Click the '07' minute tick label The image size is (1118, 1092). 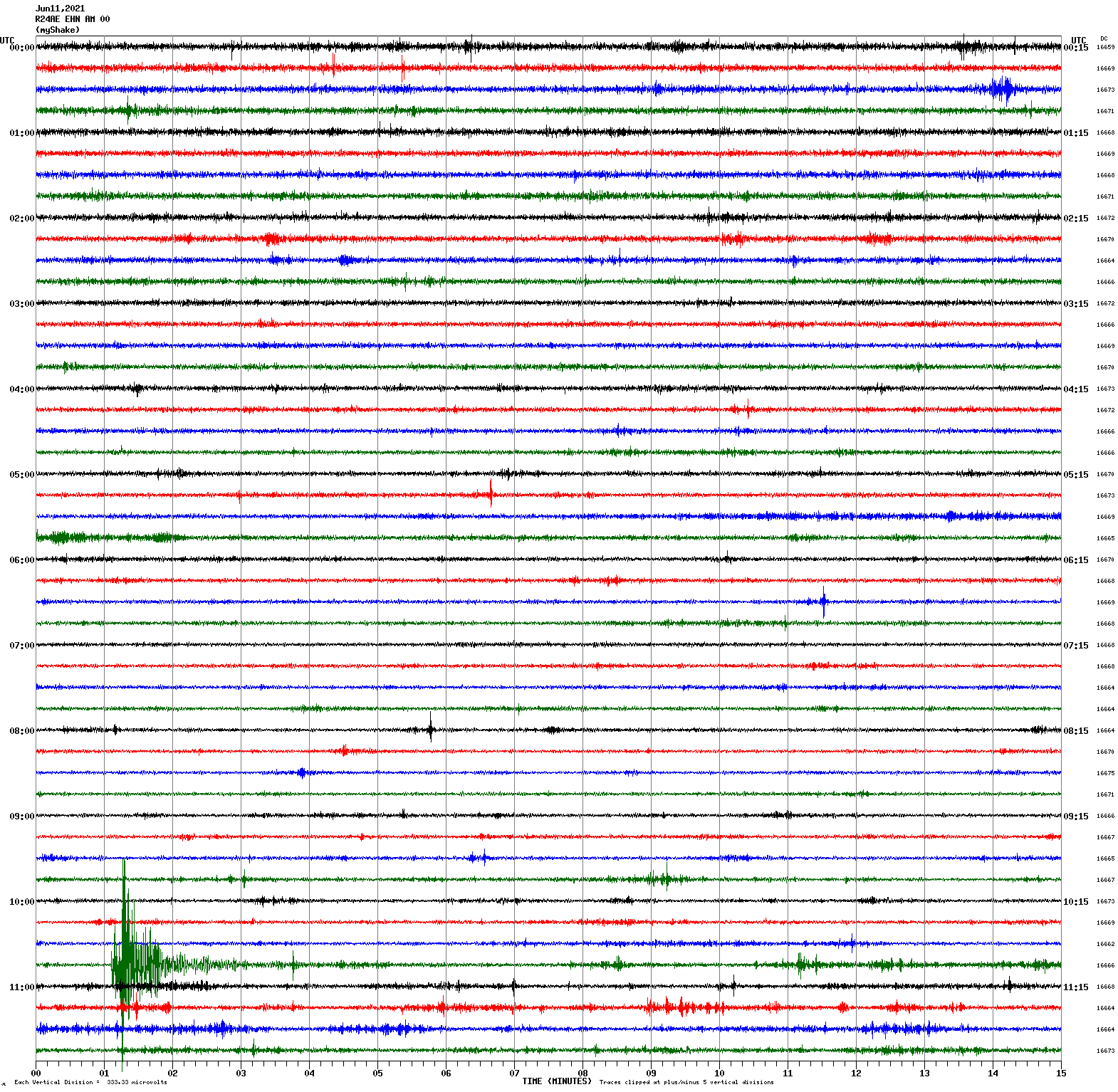tap(514, 1073)
